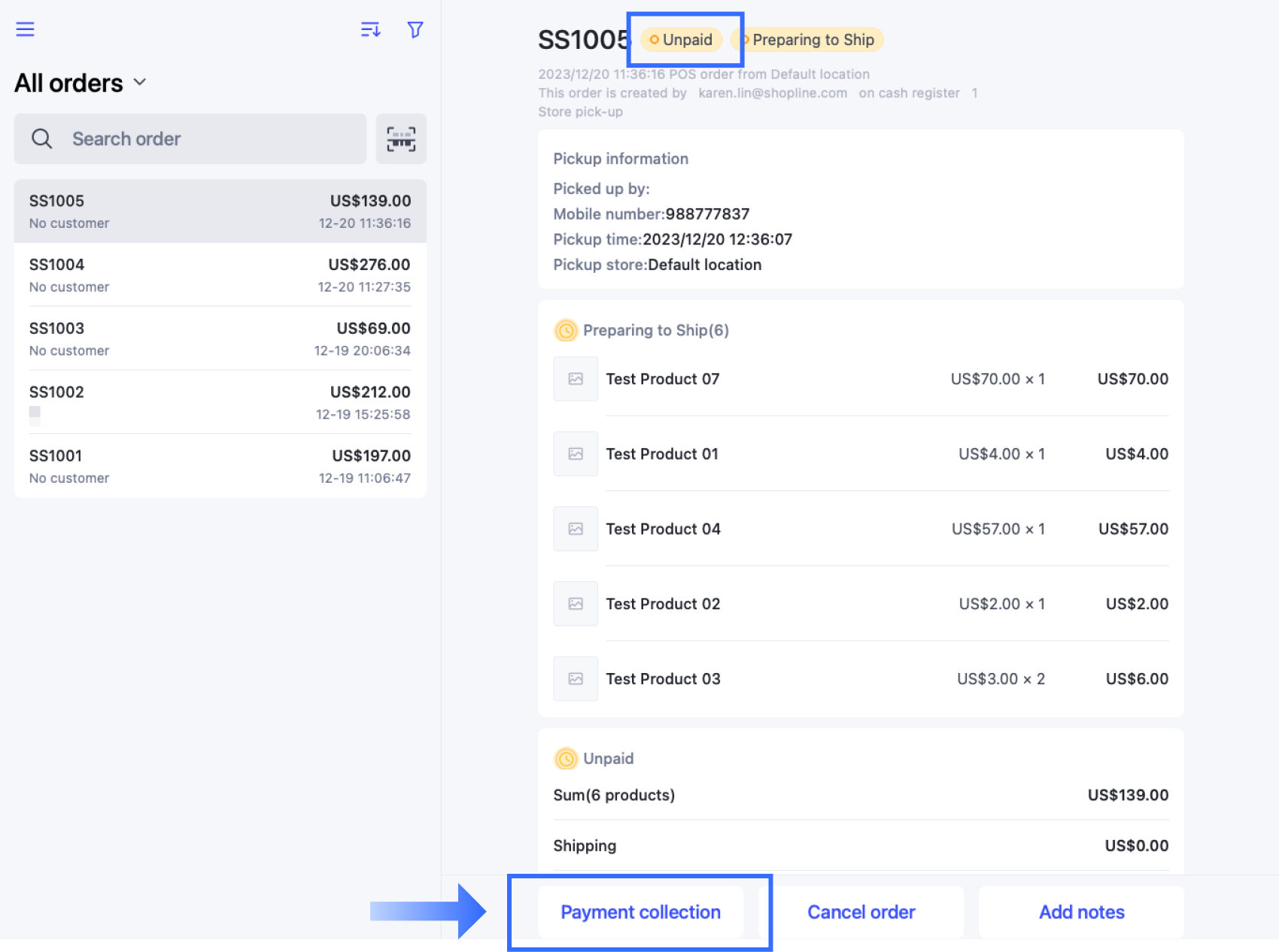Click Test Product 07 image placeholder
This screenshot has width=1279, height=952.
point(576,379)
